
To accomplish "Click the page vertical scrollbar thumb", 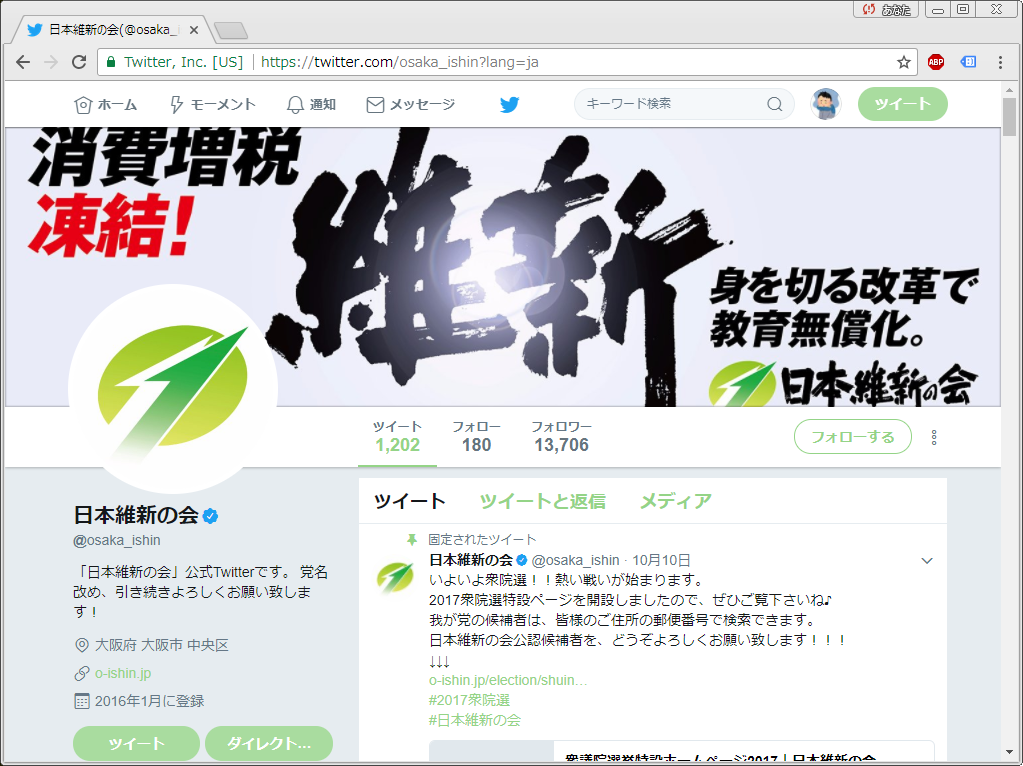I will click(1009, 116).
